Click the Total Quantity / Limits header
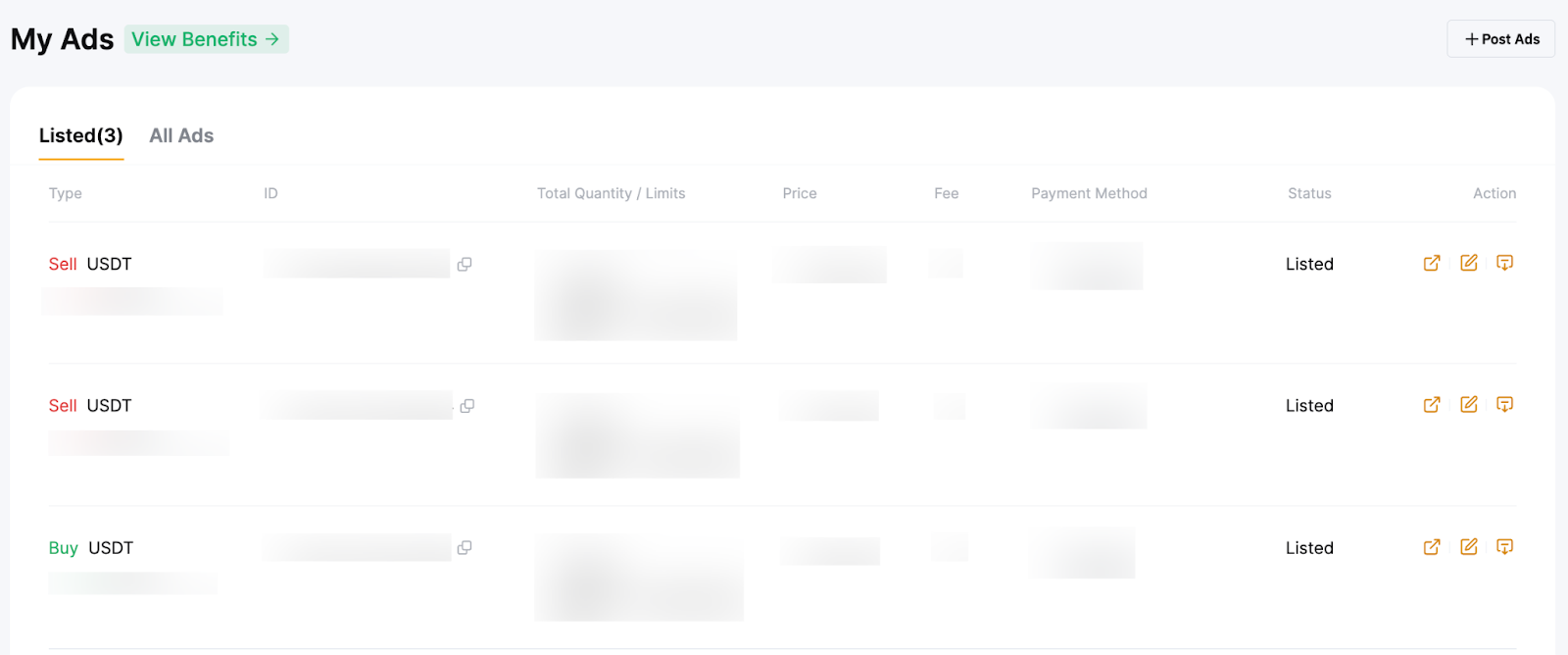The height and width of the screenshot is (655, 1568). click(611, 193)
